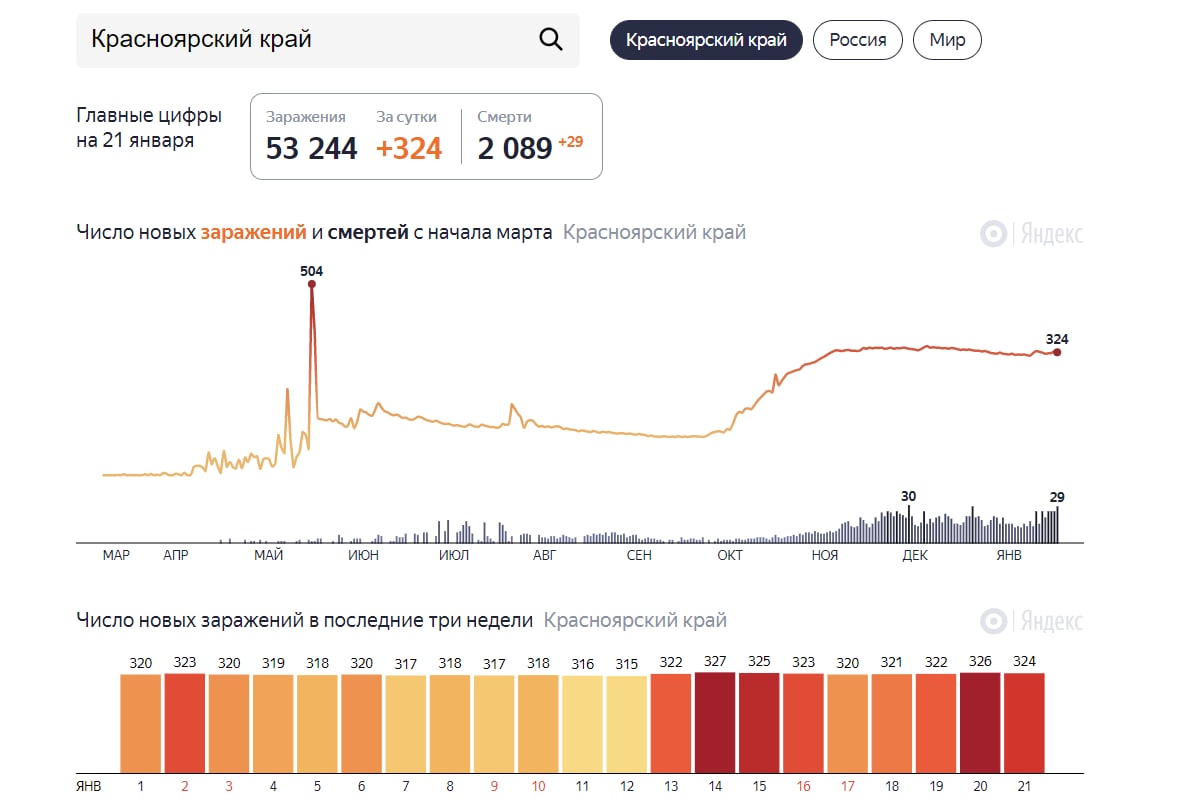
Task: Click the search magnifier icon
Action: [551, 39]
